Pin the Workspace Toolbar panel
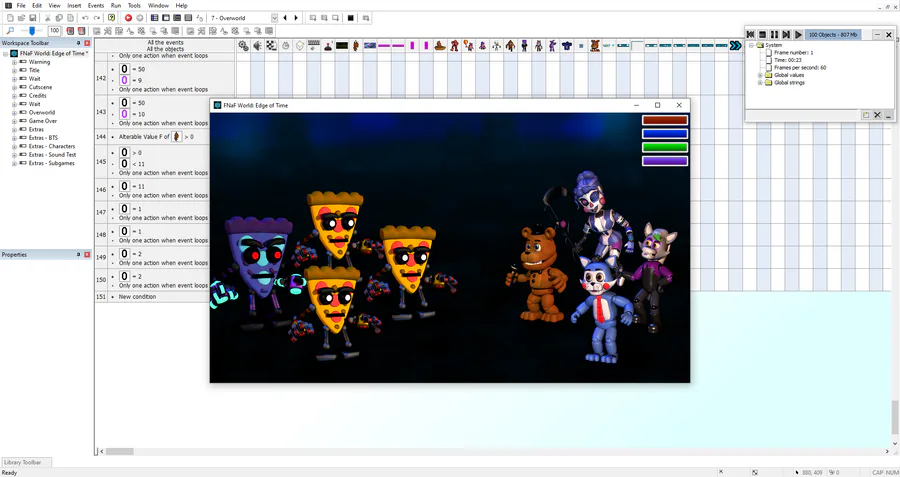 [x=79, y=43]
